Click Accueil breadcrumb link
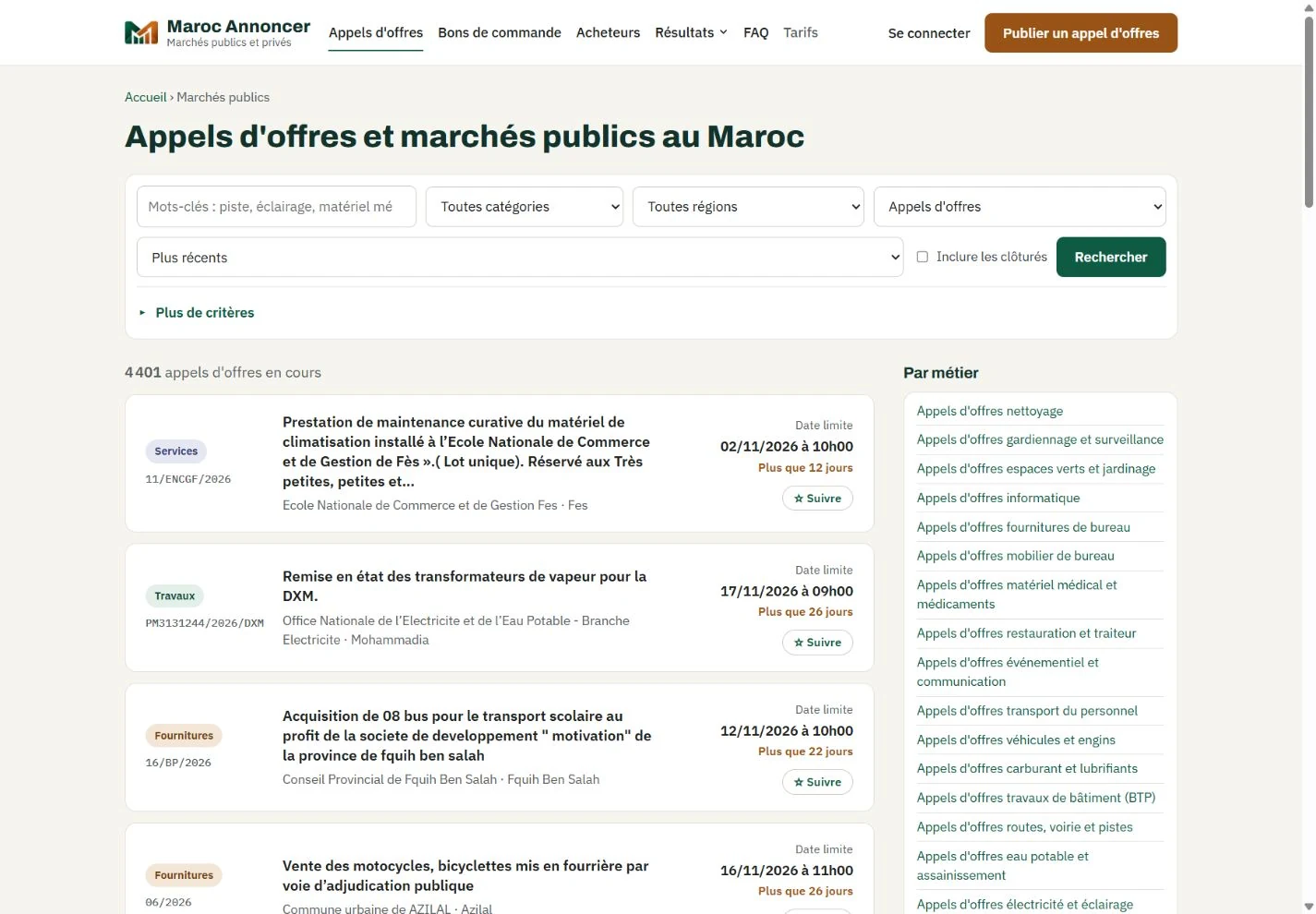1316x914 pixels. (146, 97)
